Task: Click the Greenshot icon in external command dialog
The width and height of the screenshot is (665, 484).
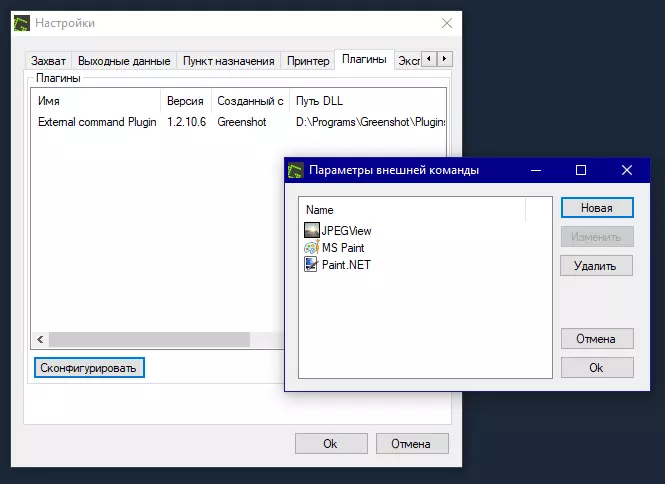Action: pyautogui.click(x=296, y=170)
